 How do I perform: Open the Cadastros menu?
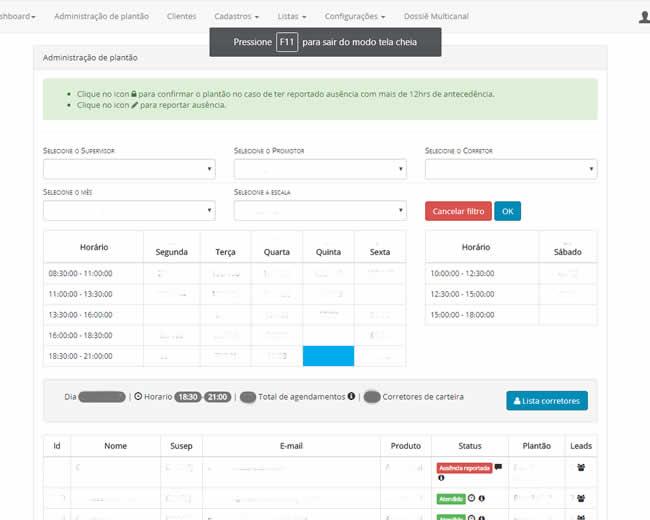click(236, 17)
